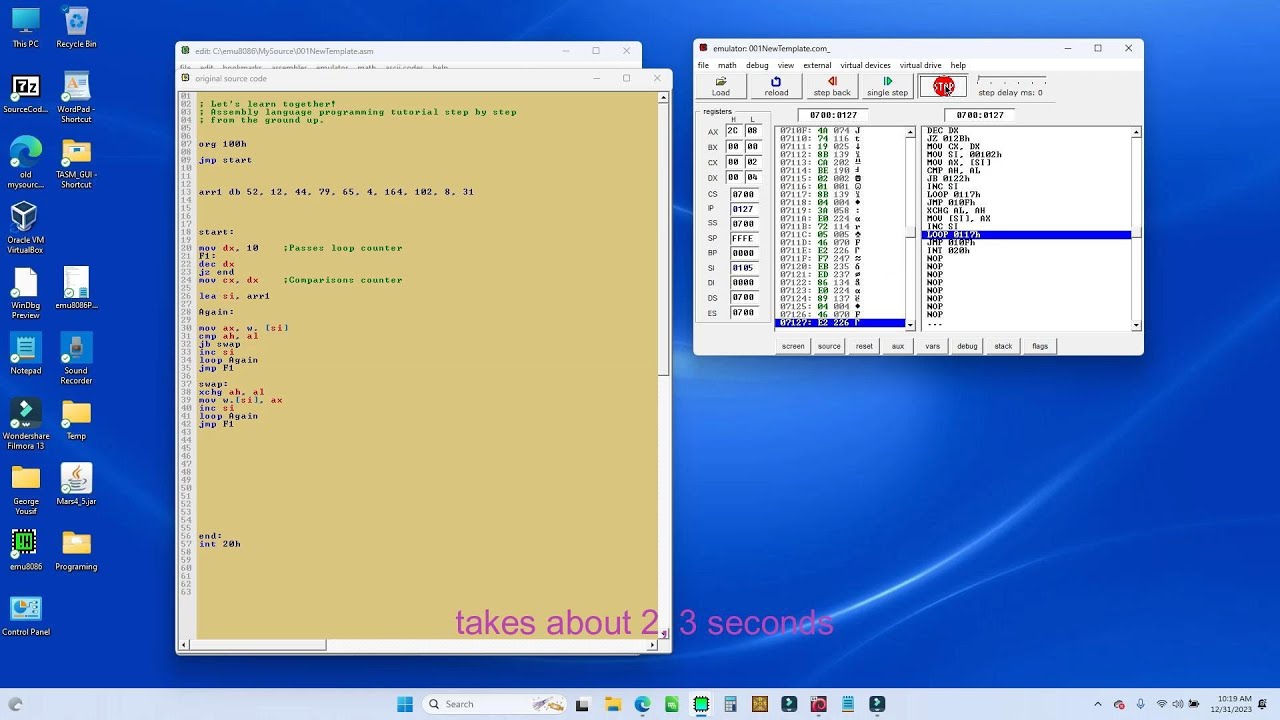
Task: Click the emu8086 chip icon in taskbar
Action: 701,704
